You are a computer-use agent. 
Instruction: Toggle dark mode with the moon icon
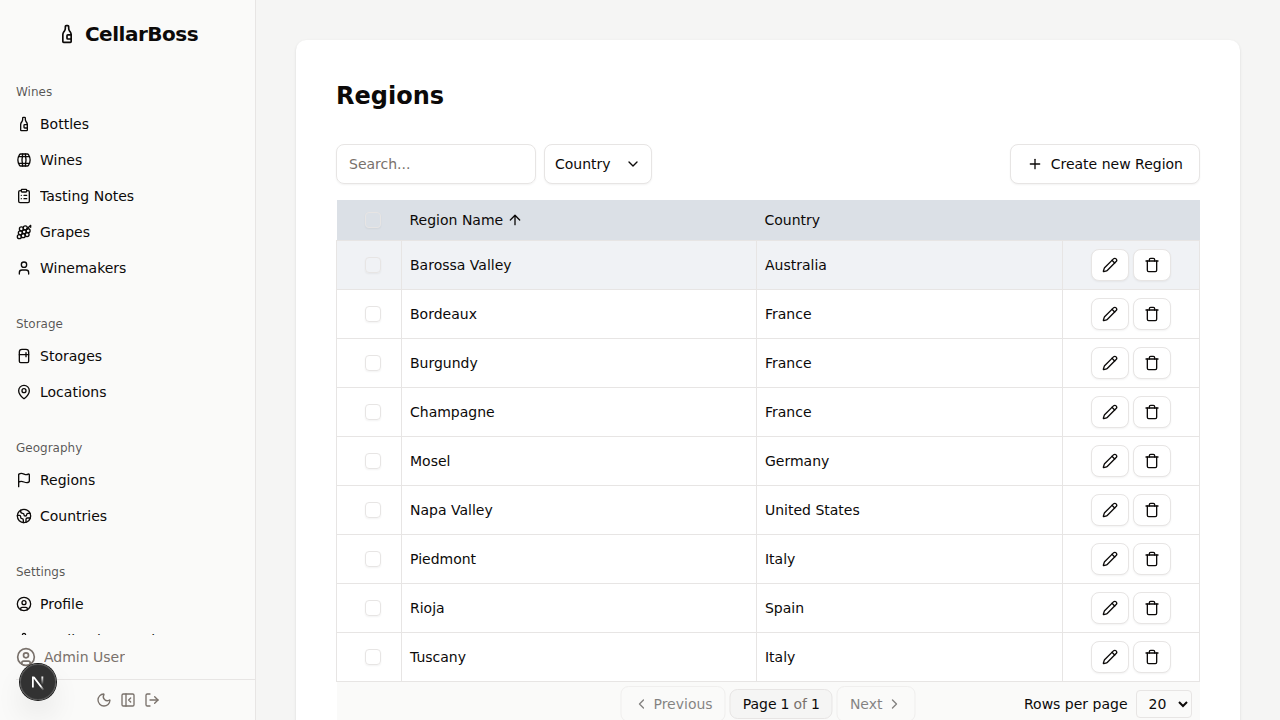tap(104, 700)
